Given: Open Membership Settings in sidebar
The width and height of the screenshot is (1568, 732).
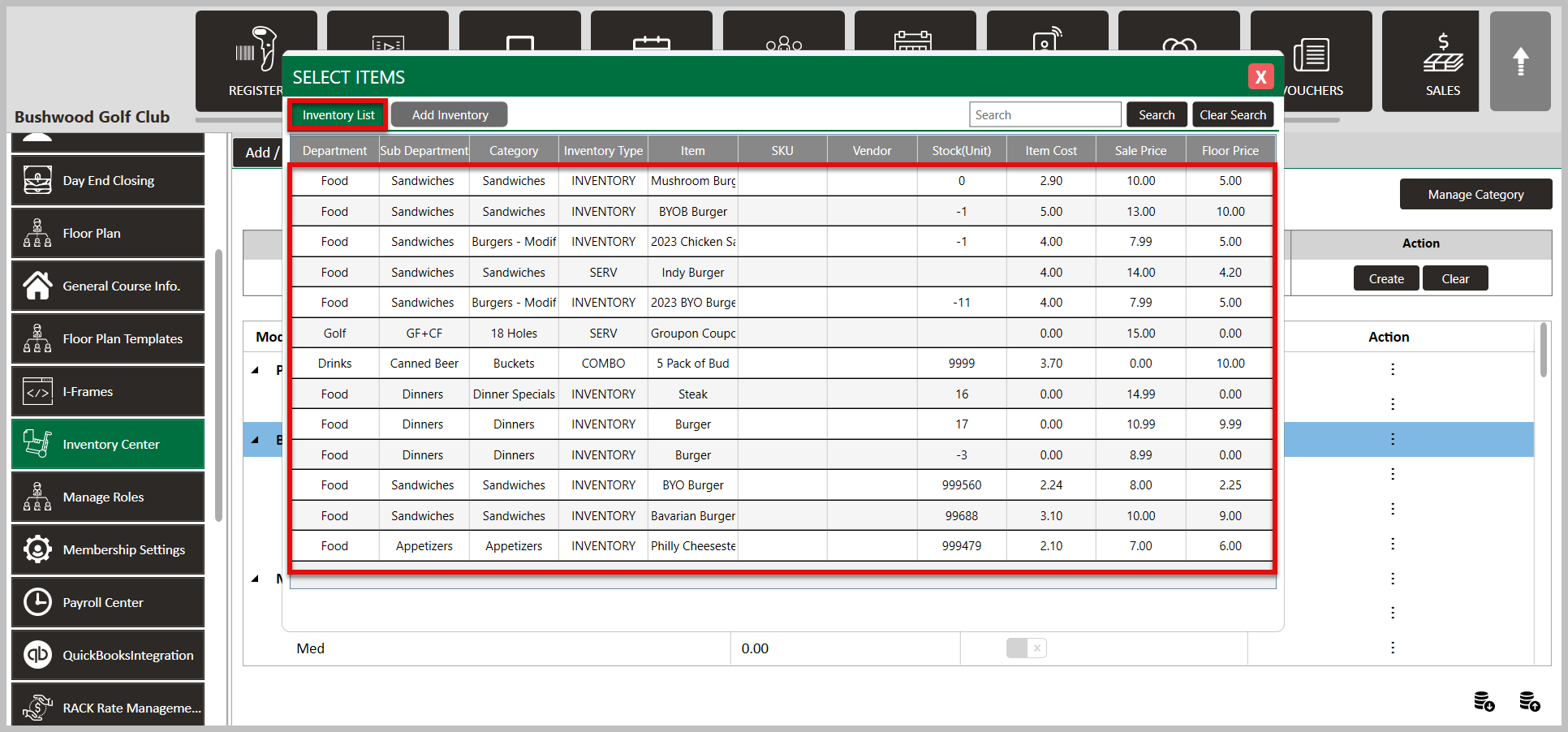Looking at the screenshot, I should point(108,549).
